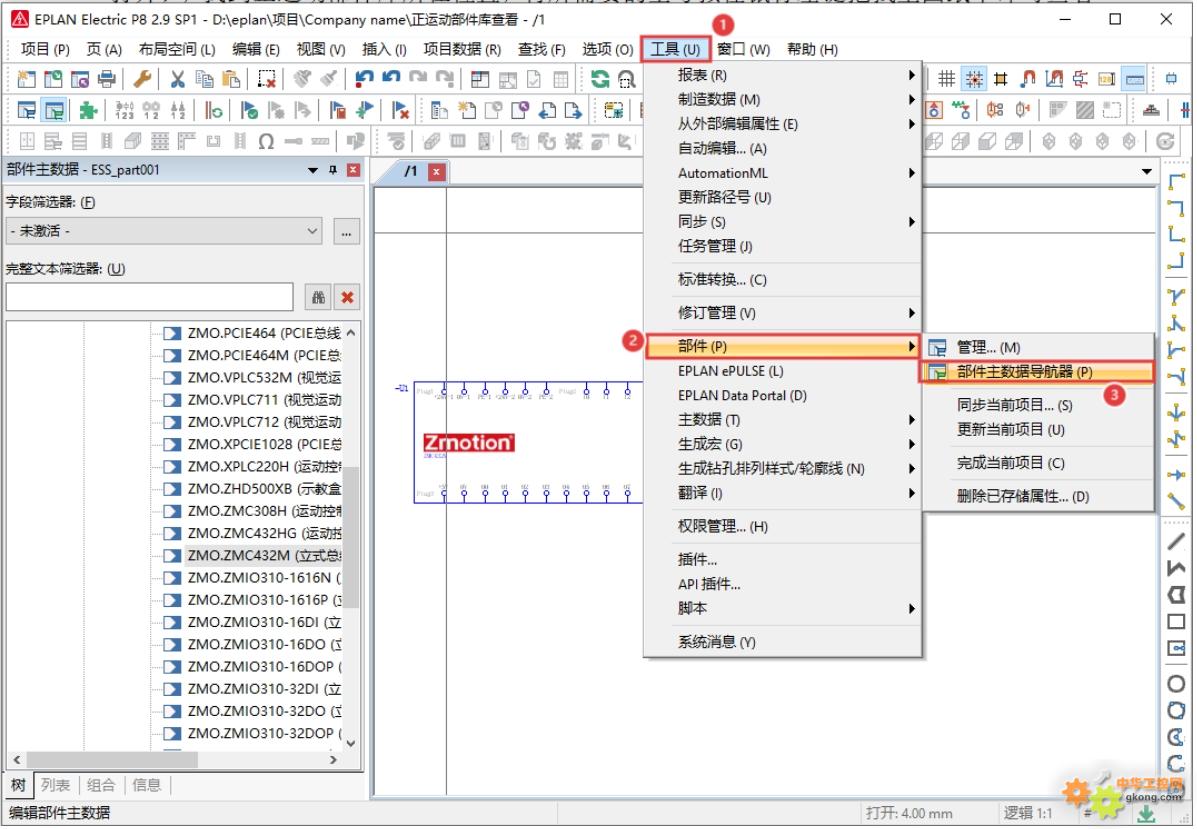Screen dimensions: 1197x829
Task: Select the circle drawing tool
Action: (x=1176, y=684)
